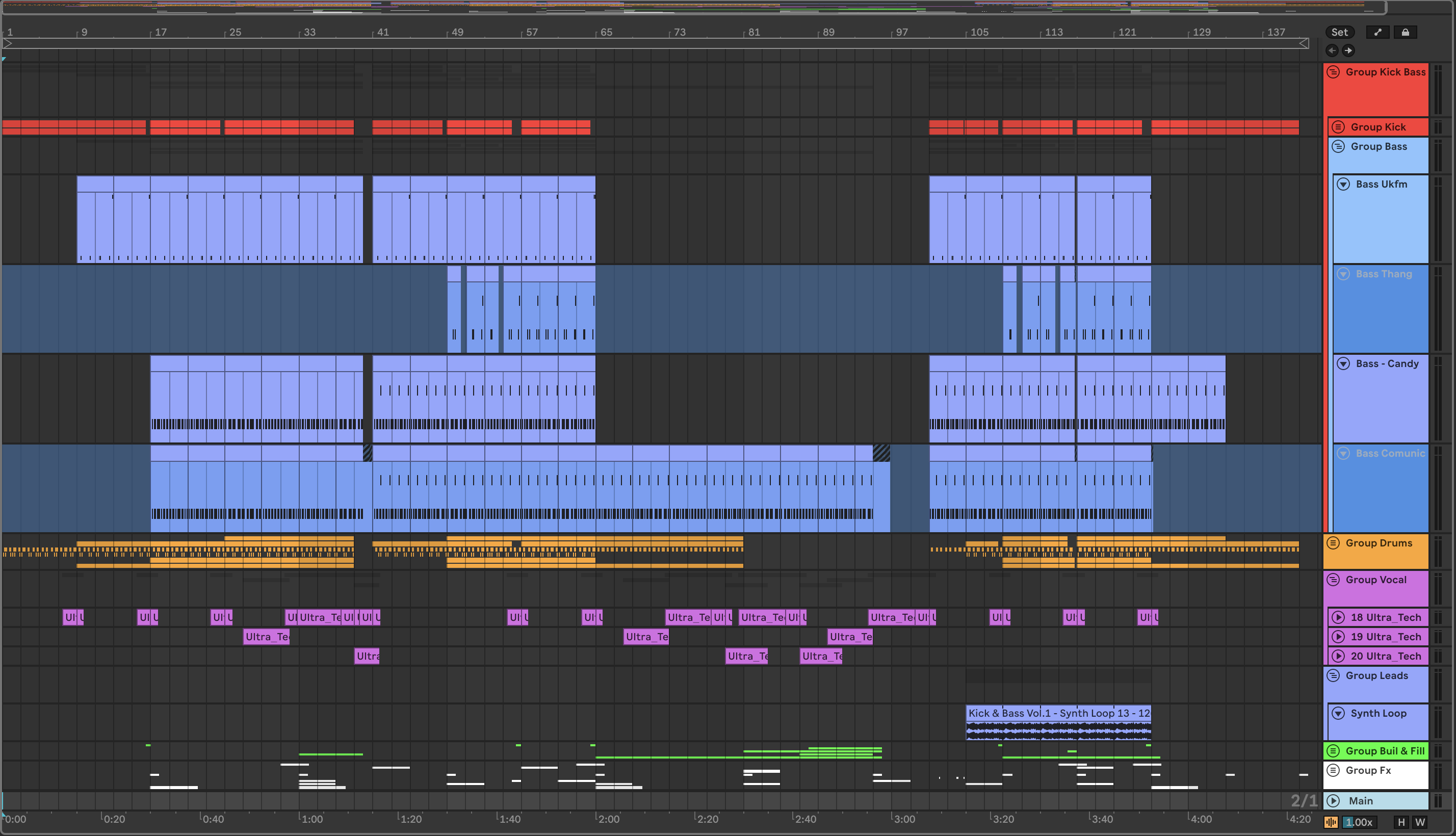Click the Lock Envelopes padlock icon
Viewport: 1456px width, 836px height.
1405,32
